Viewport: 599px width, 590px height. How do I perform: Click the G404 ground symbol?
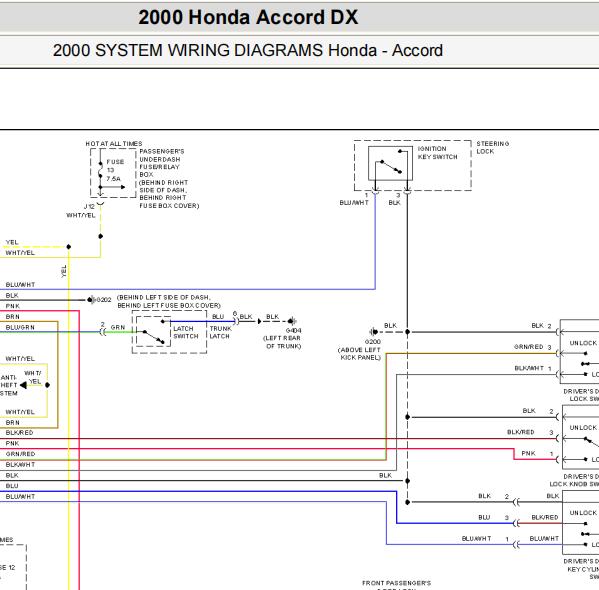click(x=292, y=321)
